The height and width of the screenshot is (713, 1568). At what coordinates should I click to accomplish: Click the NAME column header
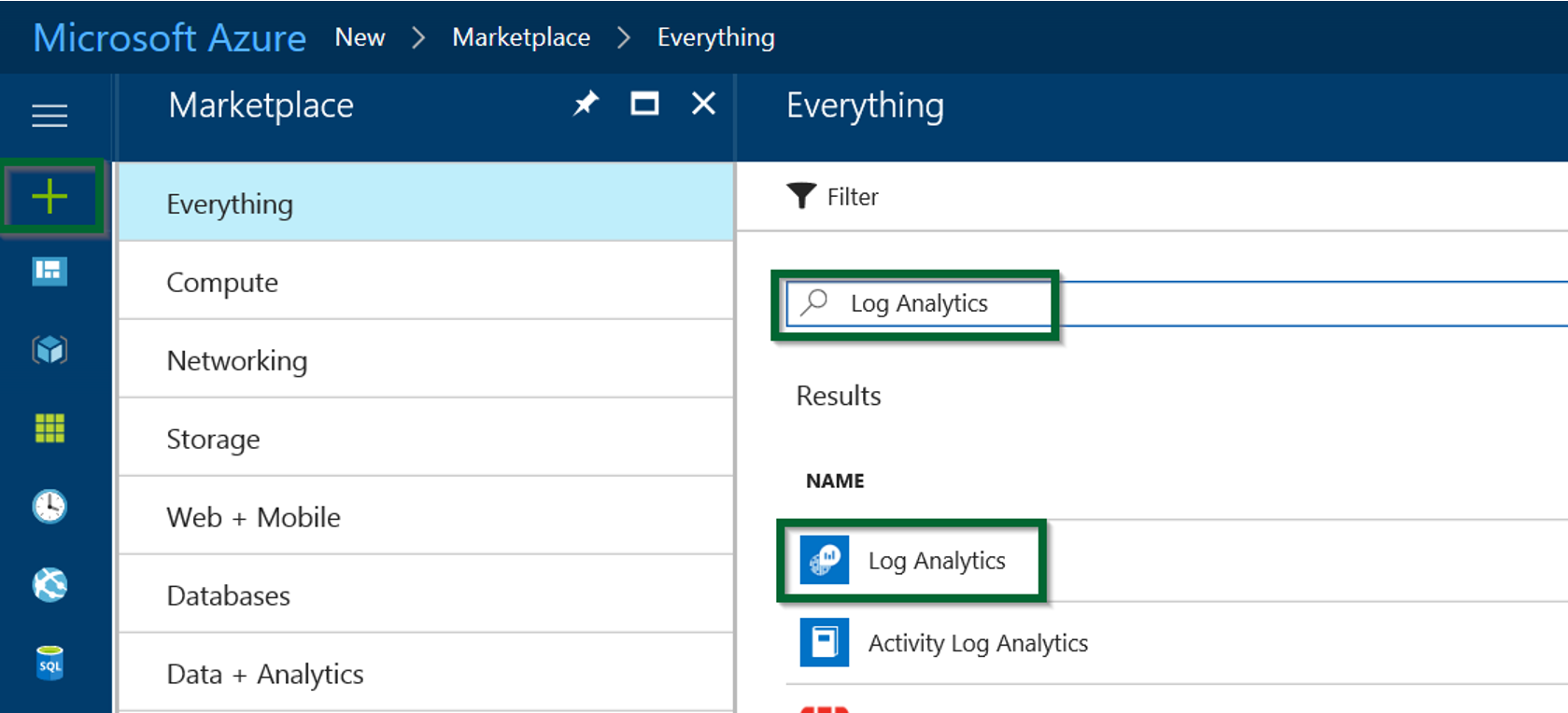pyautogui.click(x=835, y=481)
